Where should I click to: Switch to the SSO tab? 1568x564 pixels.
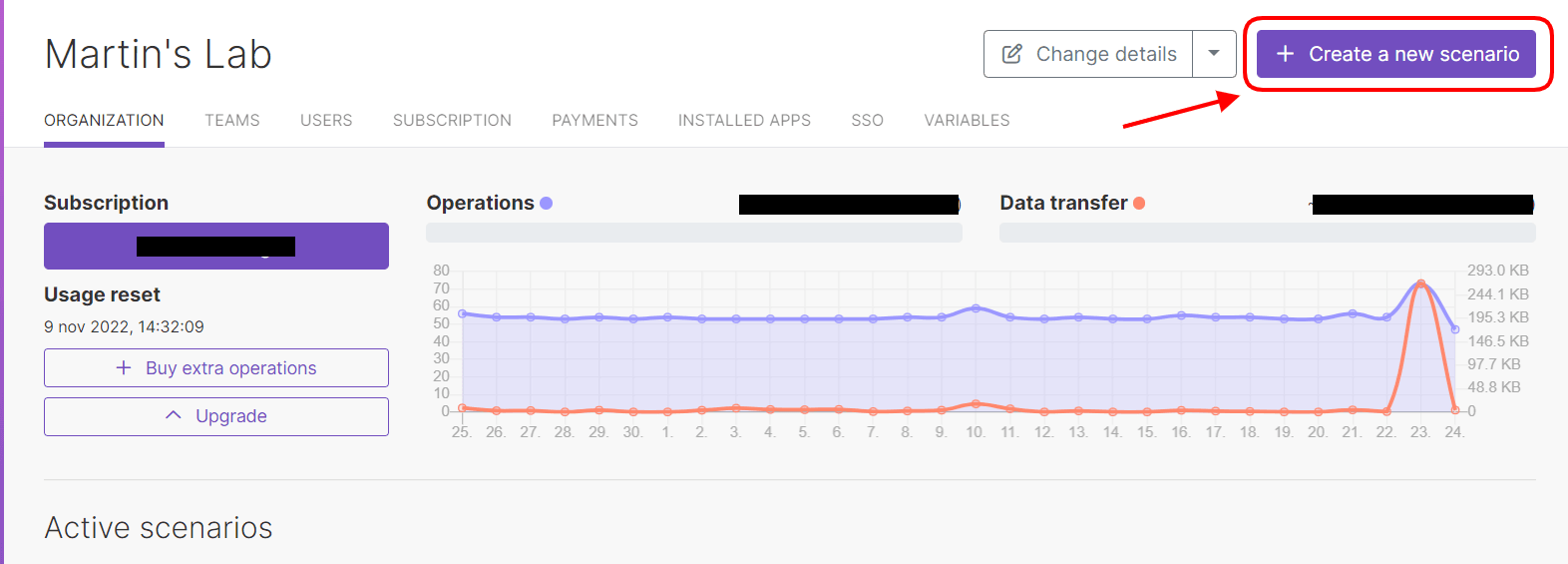point(867,120)
